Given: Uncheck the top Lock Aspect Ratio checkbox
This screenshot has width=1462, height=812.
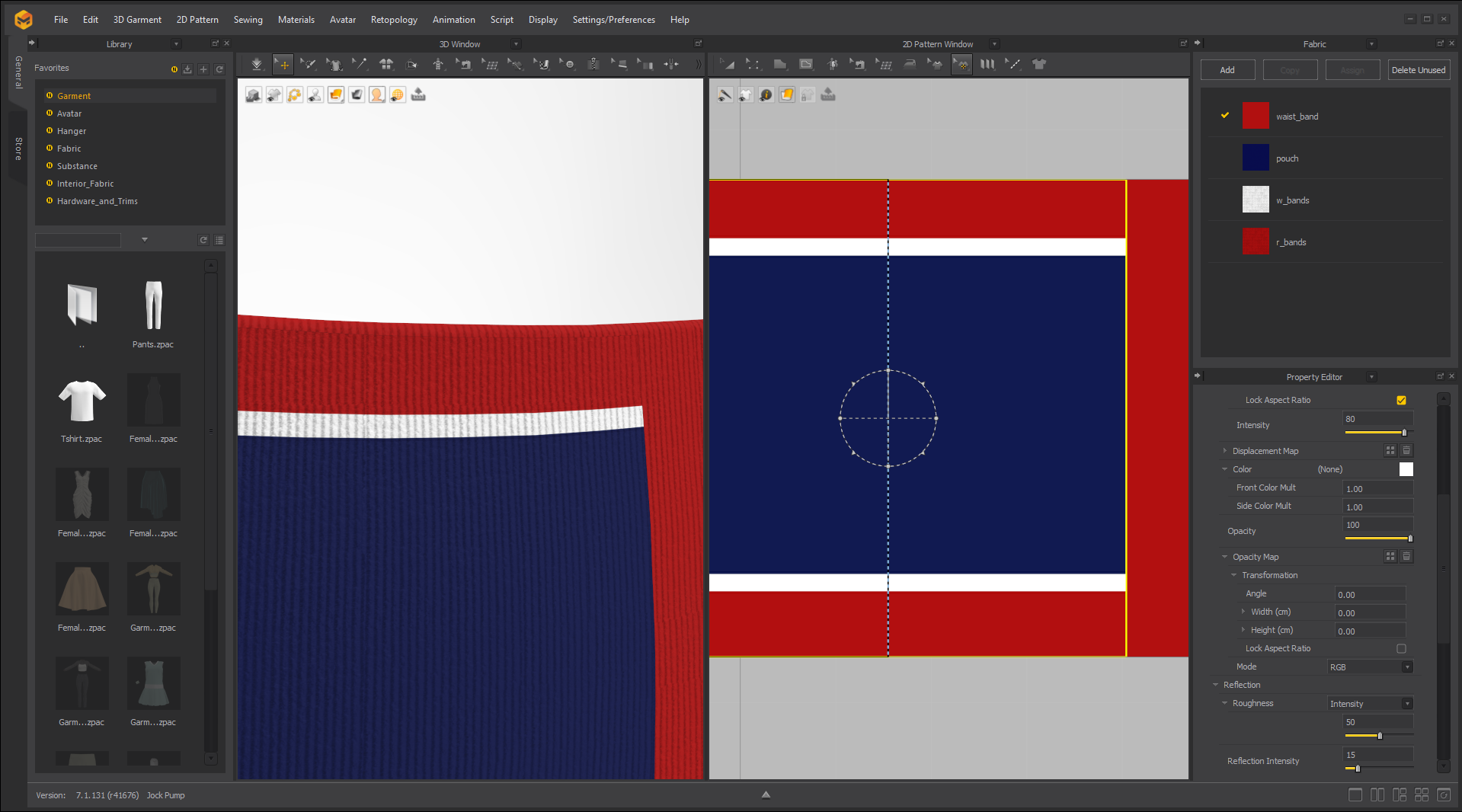Looking at the screenshot, I should (x=1401, y=400).
